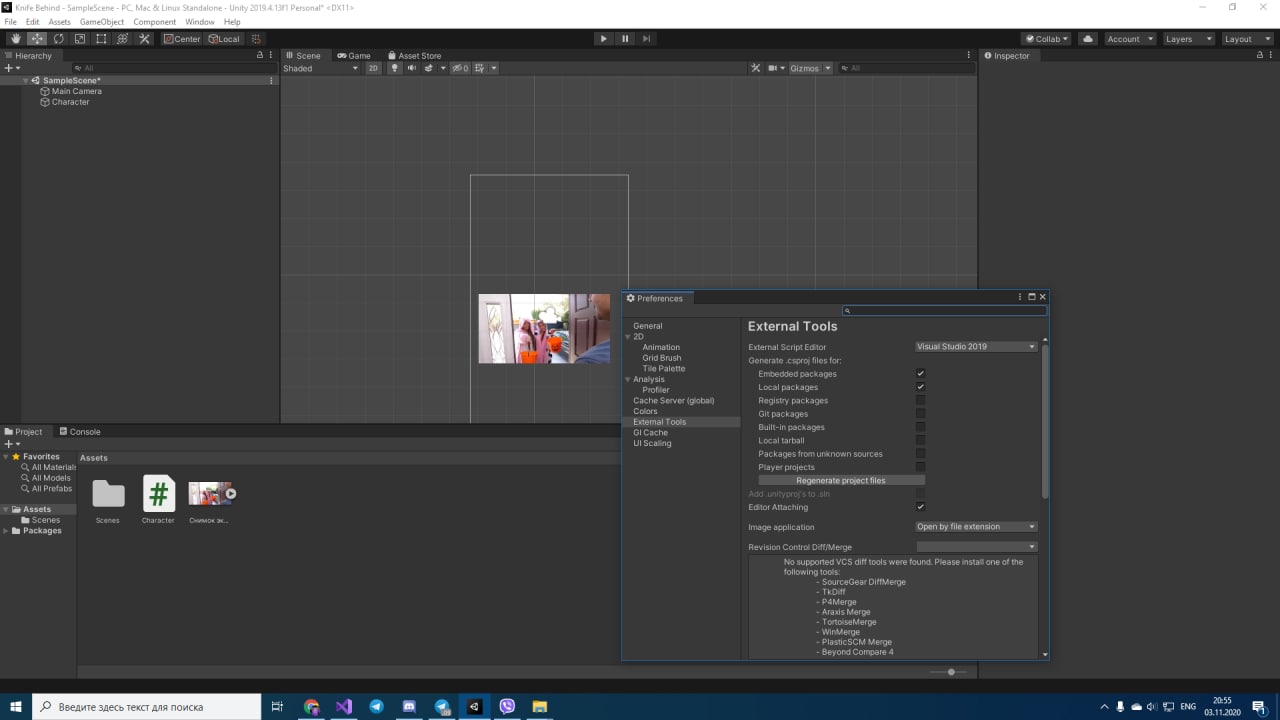Enable Registry packages checkbox

[x=920, y=400]
